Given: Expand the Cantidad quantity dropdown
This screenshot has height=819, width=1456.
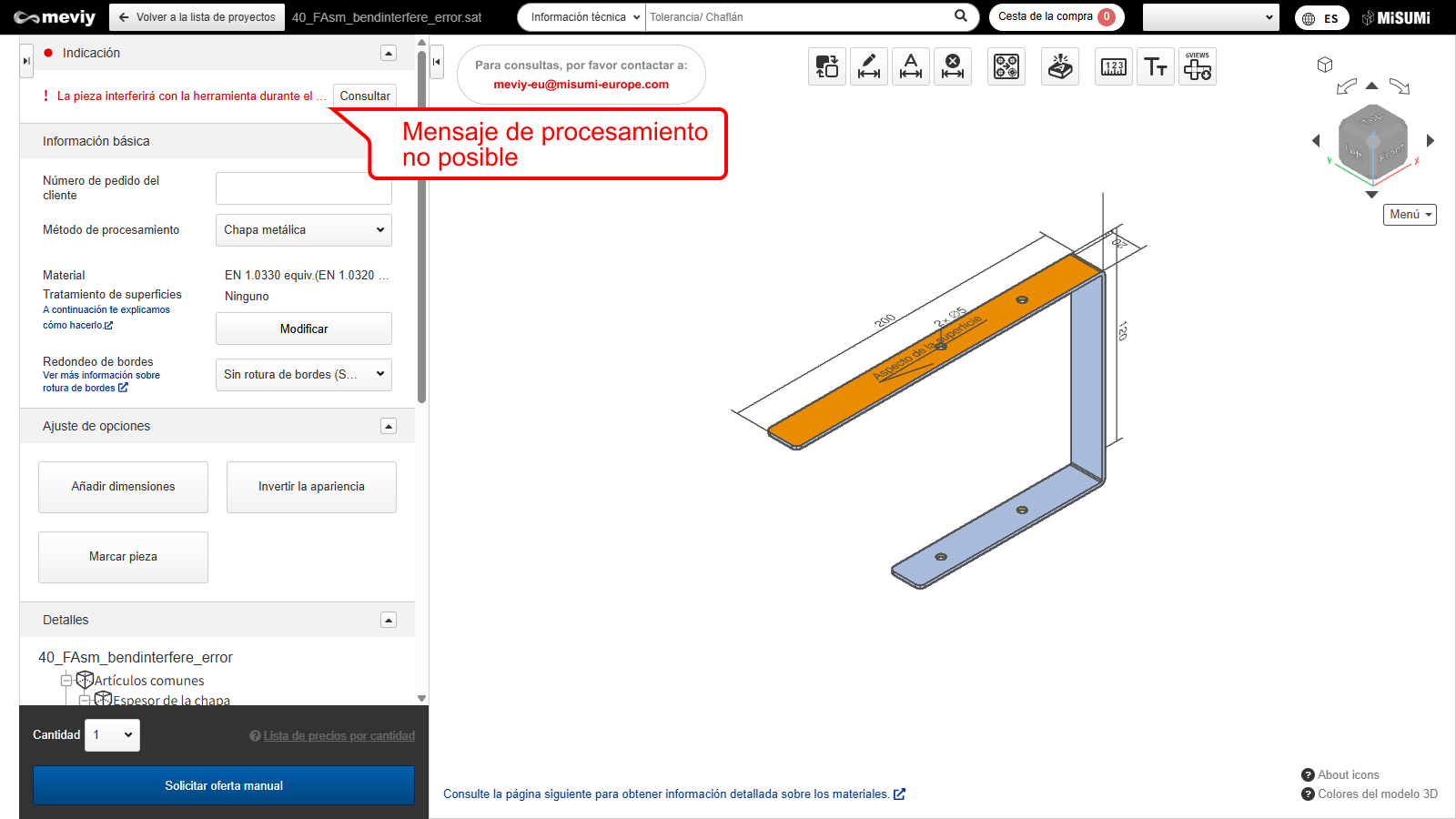Looking at the screenshot, I should click(x=113, y=735).
